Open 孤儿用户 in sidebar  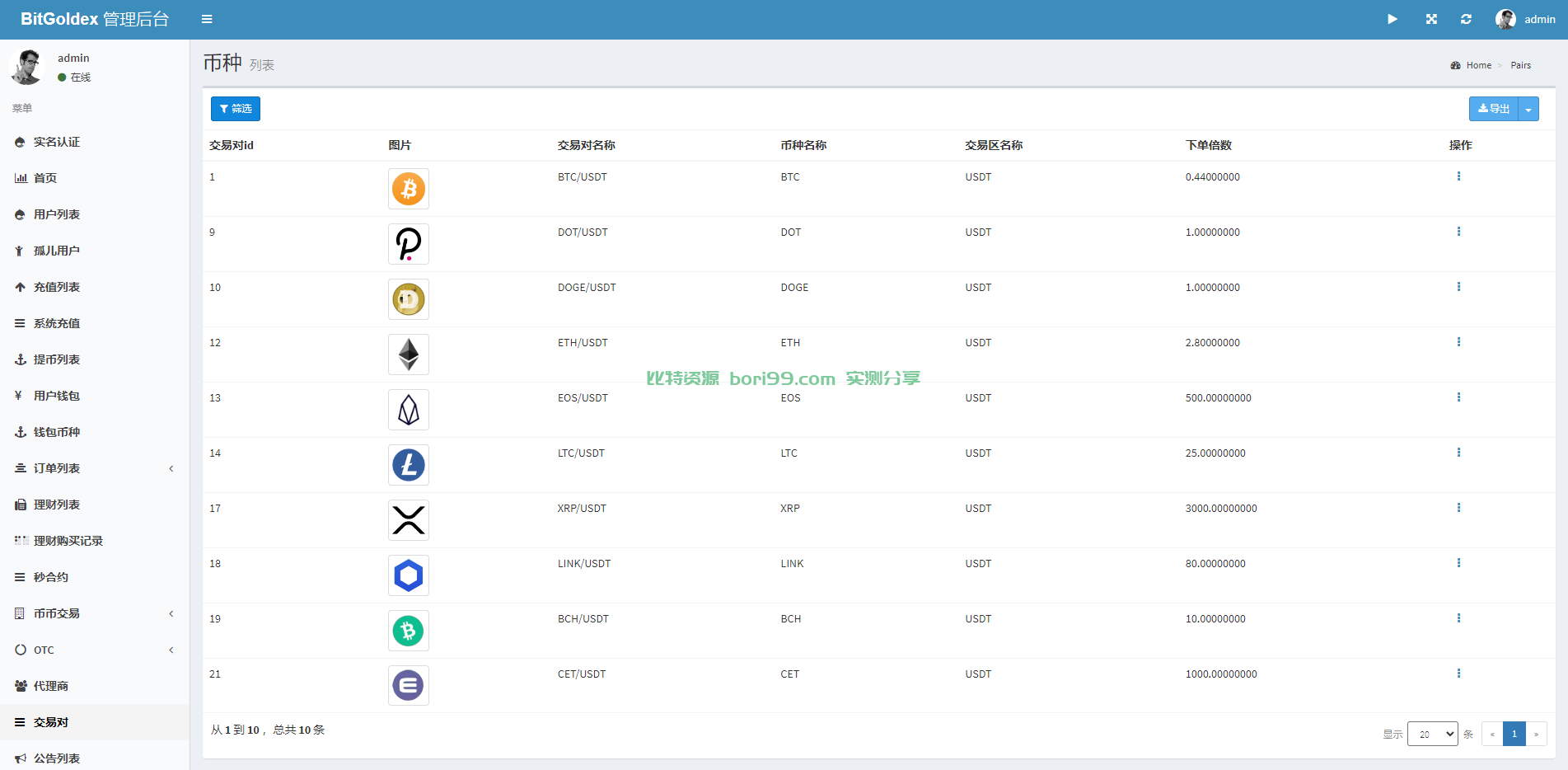coord(95,251)
